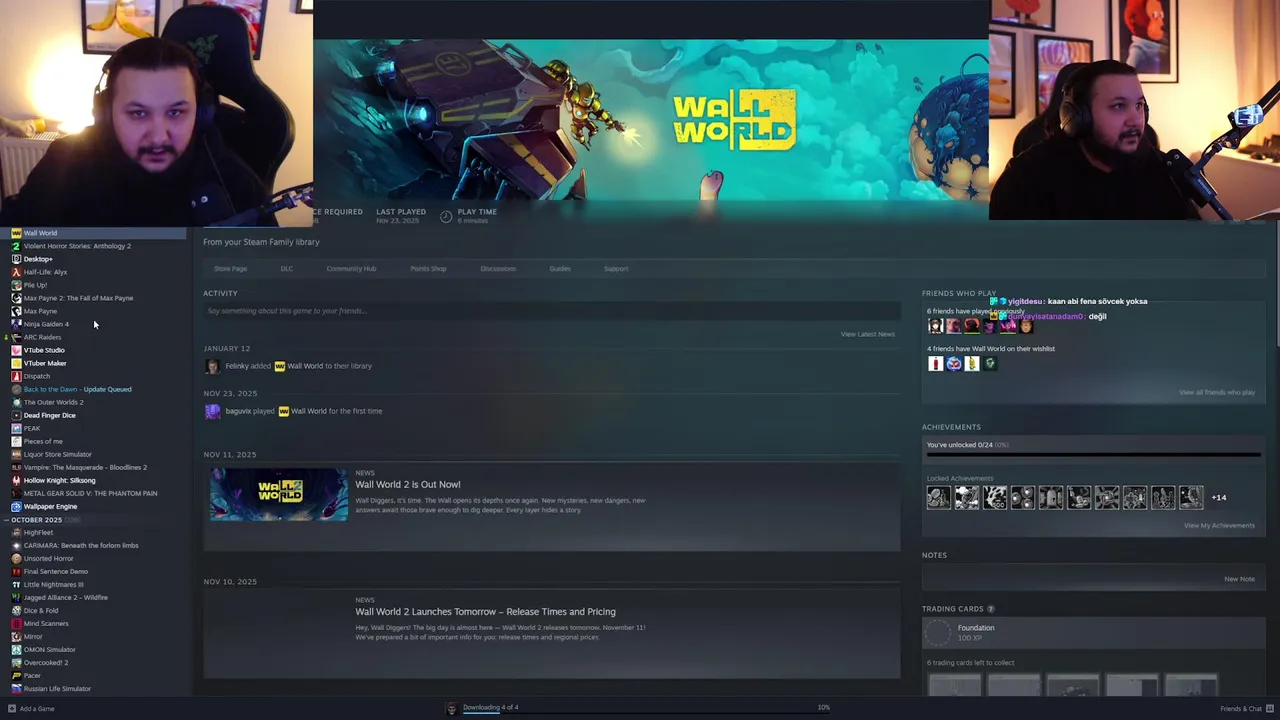Open the Wall World 2 is Out Now! headline
Viewport: 1280px width, 720px height.
coord(408,484)
